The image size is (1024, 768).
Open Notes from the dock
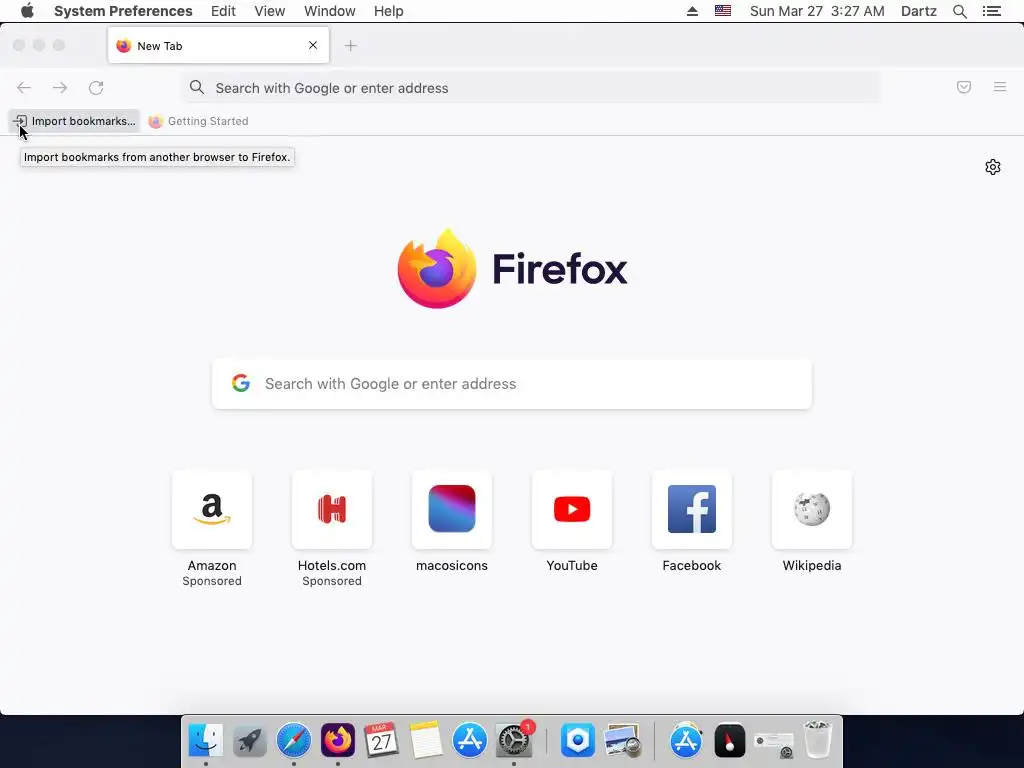coord(425,740)
